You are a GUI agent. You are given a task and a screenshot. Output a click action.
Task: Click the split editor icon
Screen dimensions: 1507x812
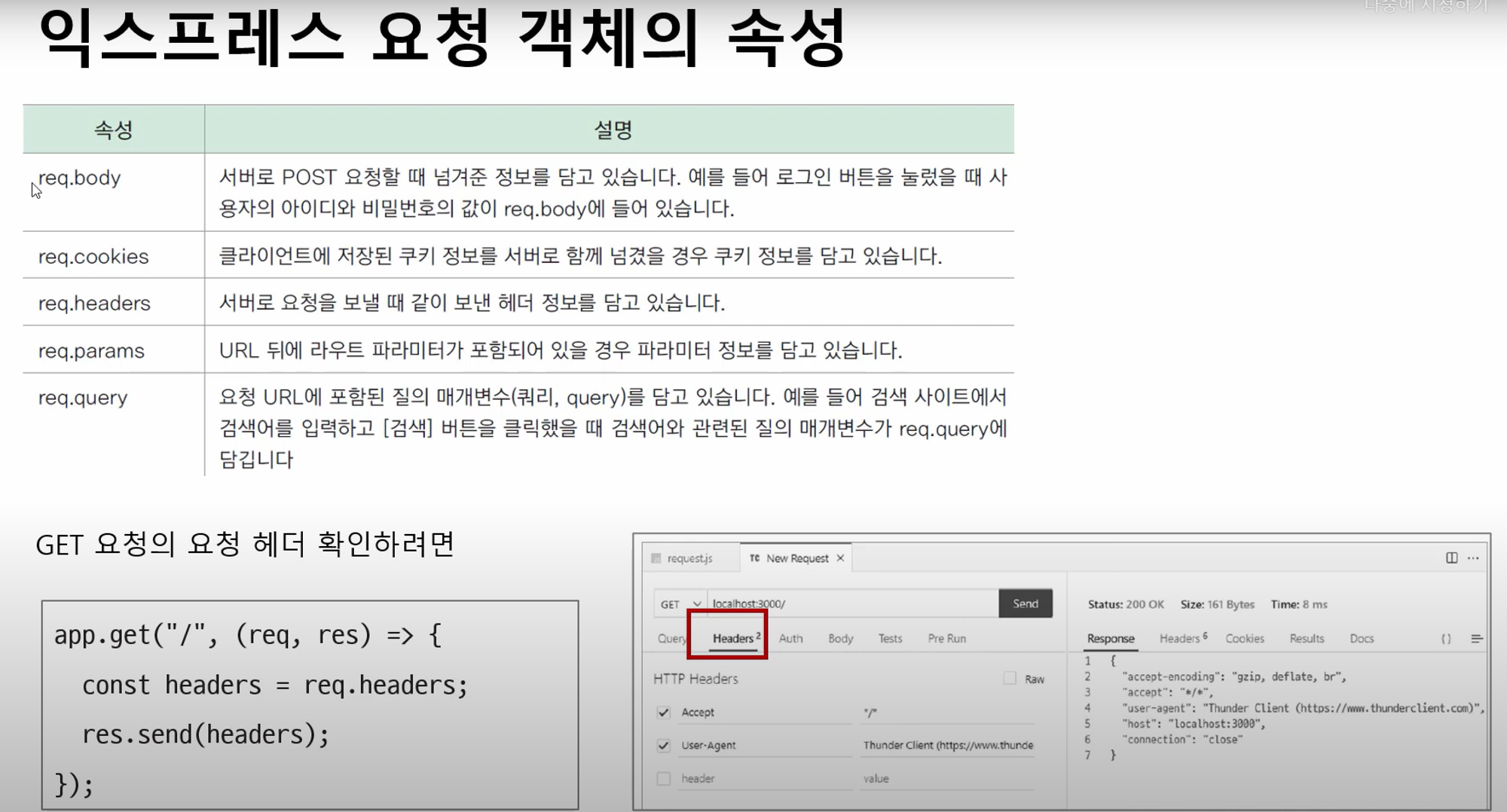point(1451,557)
